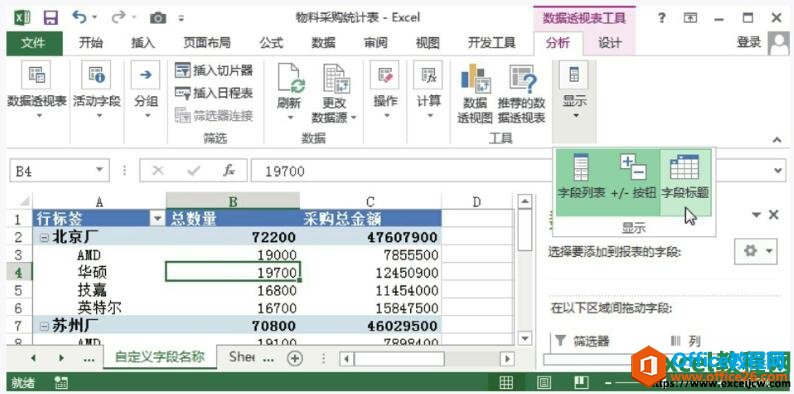
Task: Open 推荐的数据透视表
Action: point(522,94)
